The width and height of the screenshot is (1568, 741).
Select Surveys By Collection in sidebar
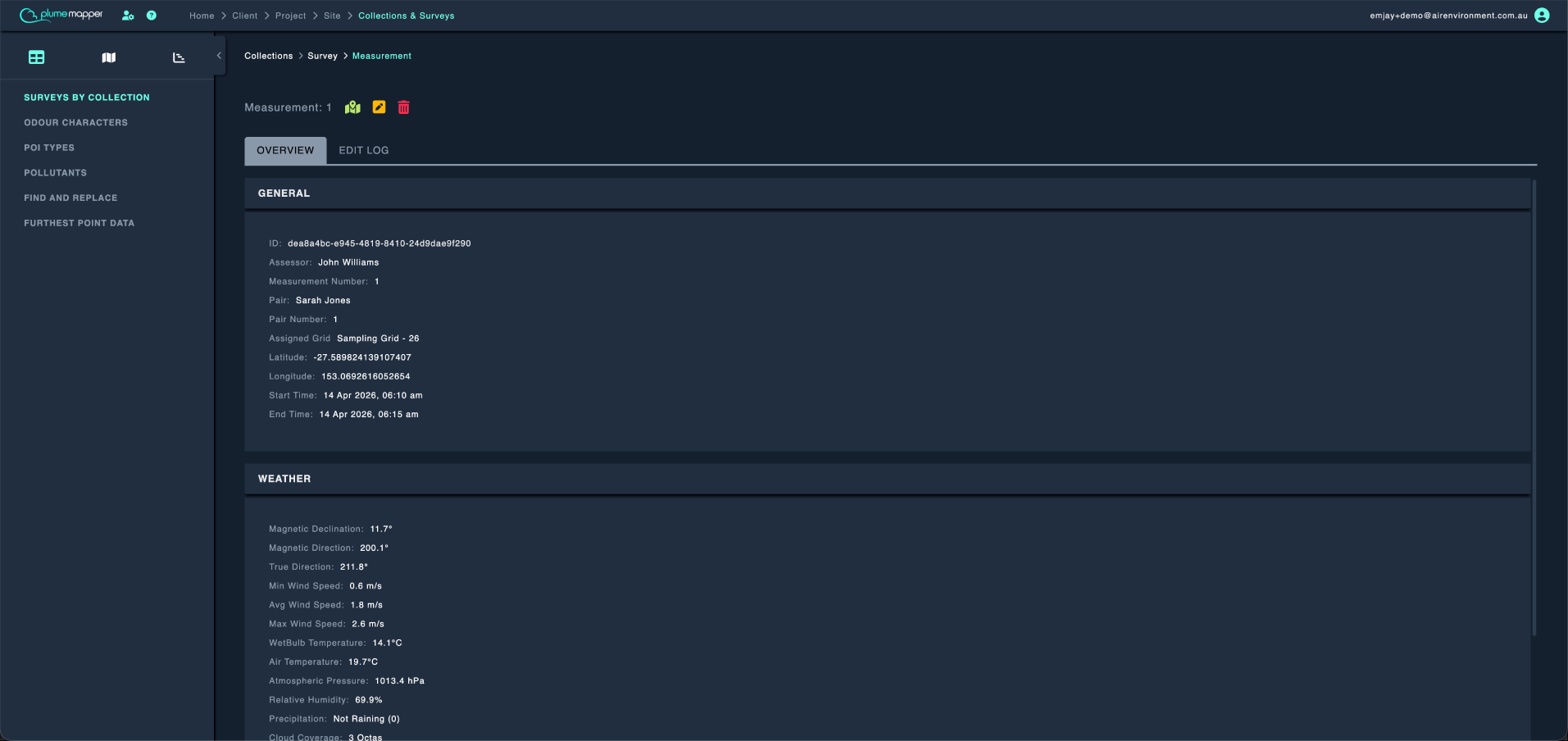[x=87, y=98]
